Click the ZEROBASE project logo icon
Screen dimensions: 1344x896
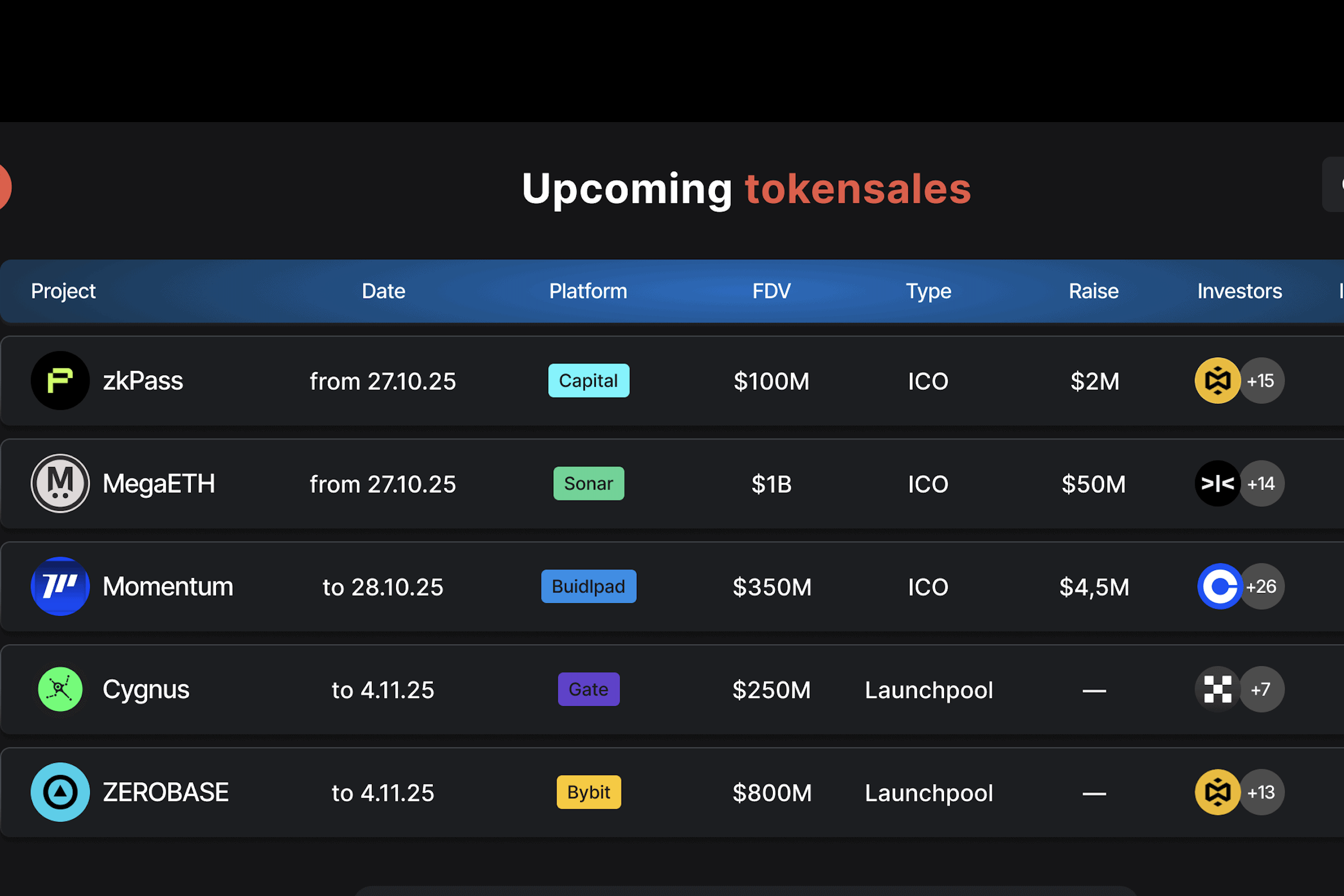tap(60, 792)
